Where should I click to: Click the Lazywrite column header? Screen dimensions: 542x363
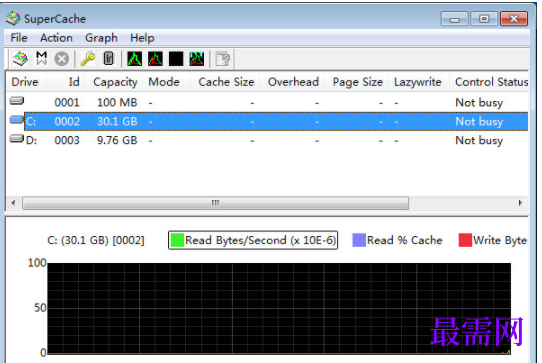pos(419,82)
